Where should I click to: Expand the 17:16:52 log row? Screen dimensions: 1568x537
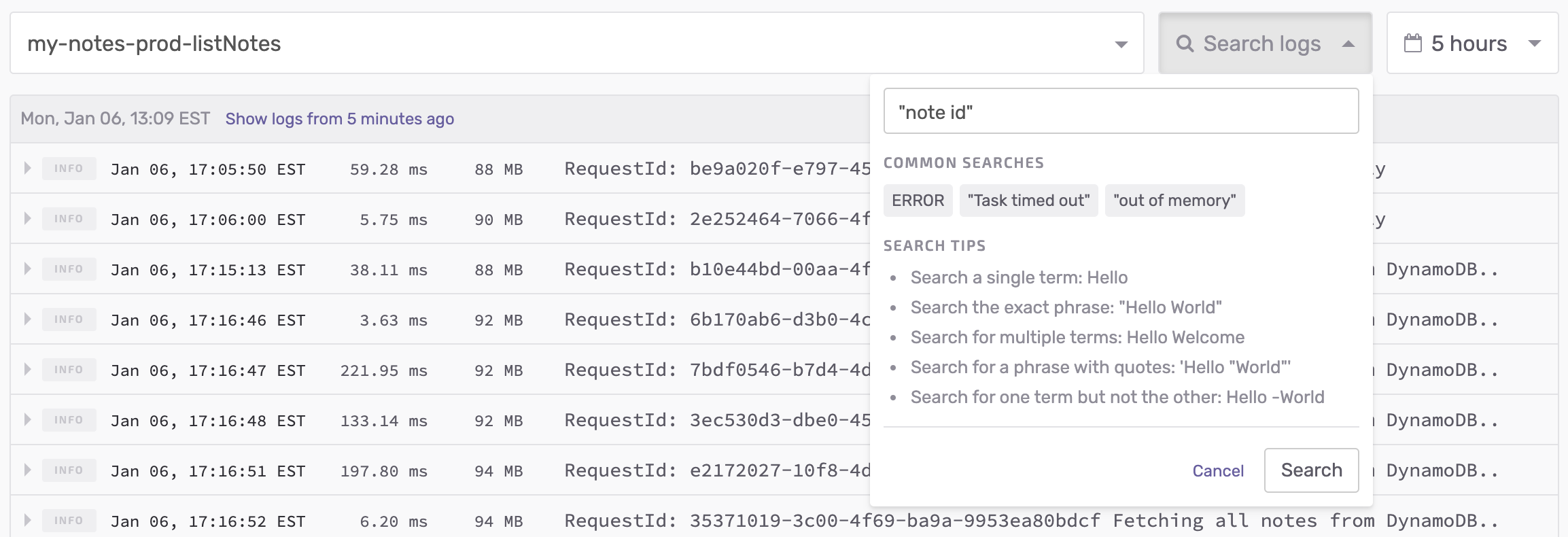tap(27, 520)
